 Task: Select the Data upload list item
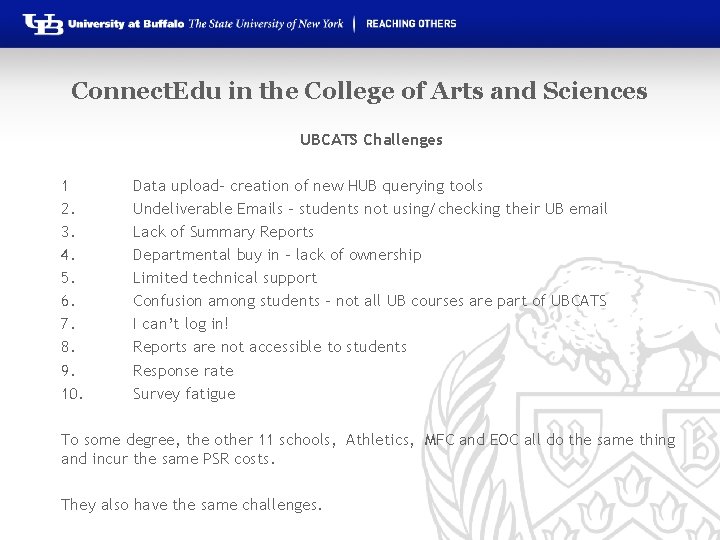[307, 186]
